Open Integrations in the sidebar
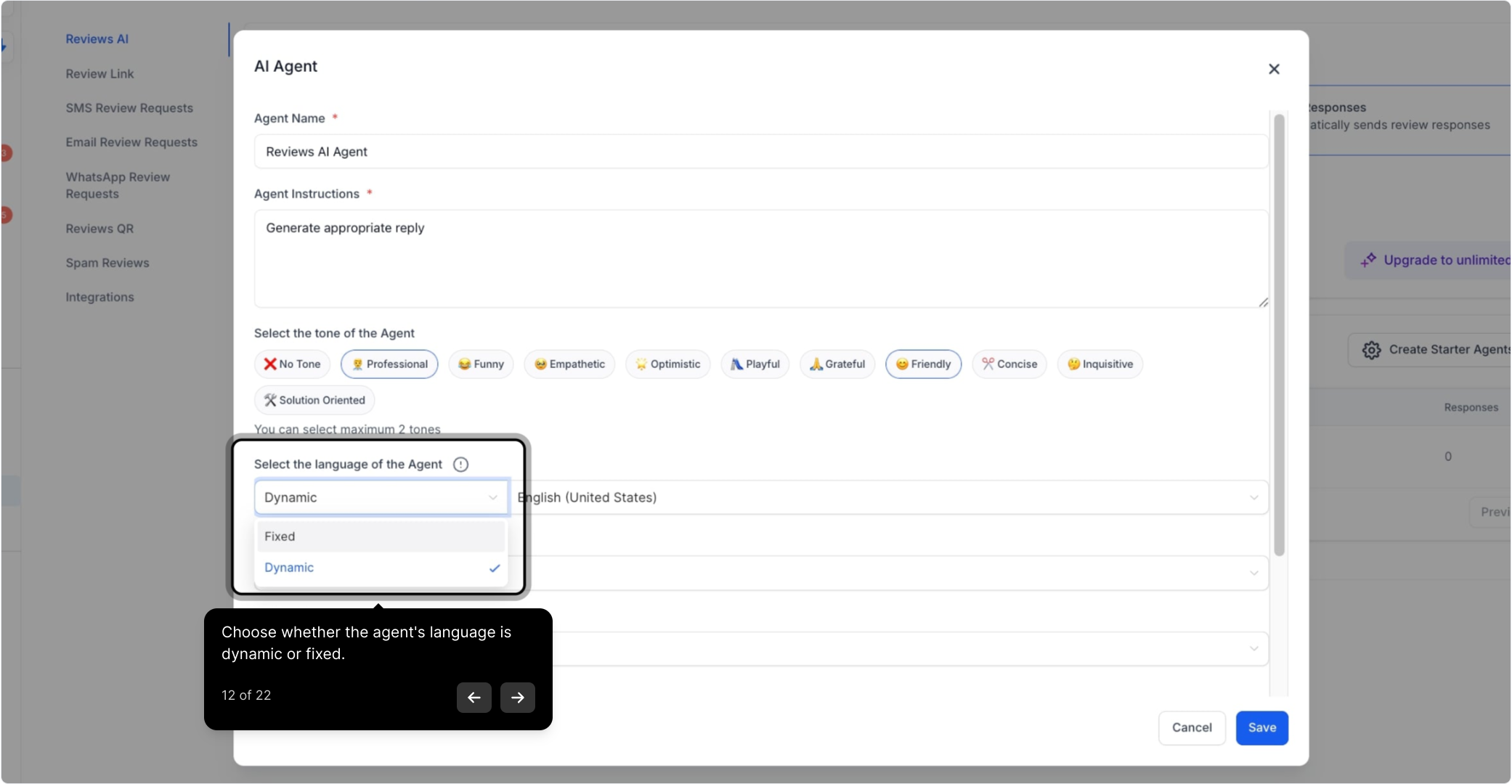The width and height of the screenshot is (1512, 784). (100, 297)
